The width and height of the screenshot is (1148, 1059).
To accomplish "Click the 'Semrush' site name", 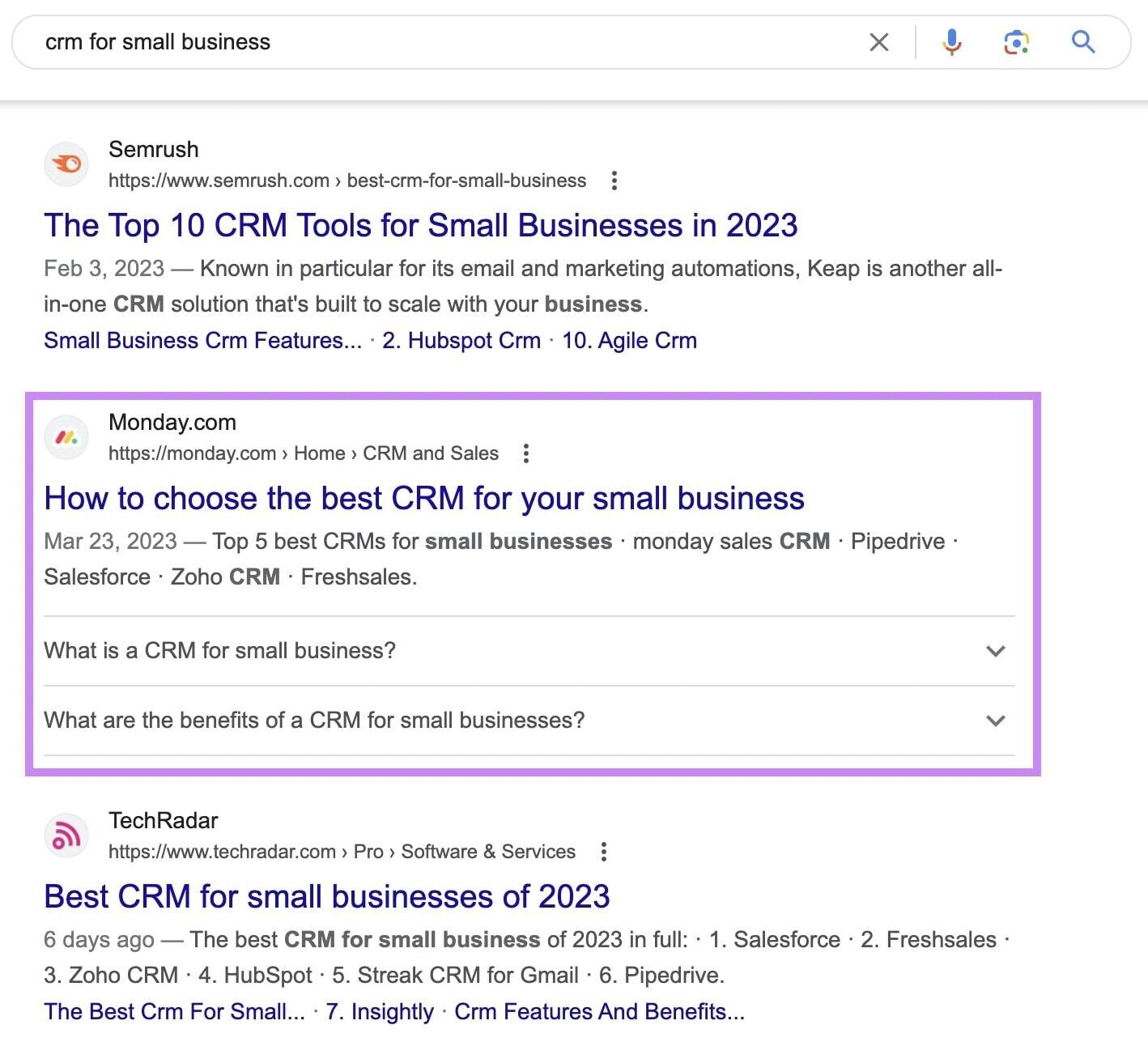I will coord(154,150).
